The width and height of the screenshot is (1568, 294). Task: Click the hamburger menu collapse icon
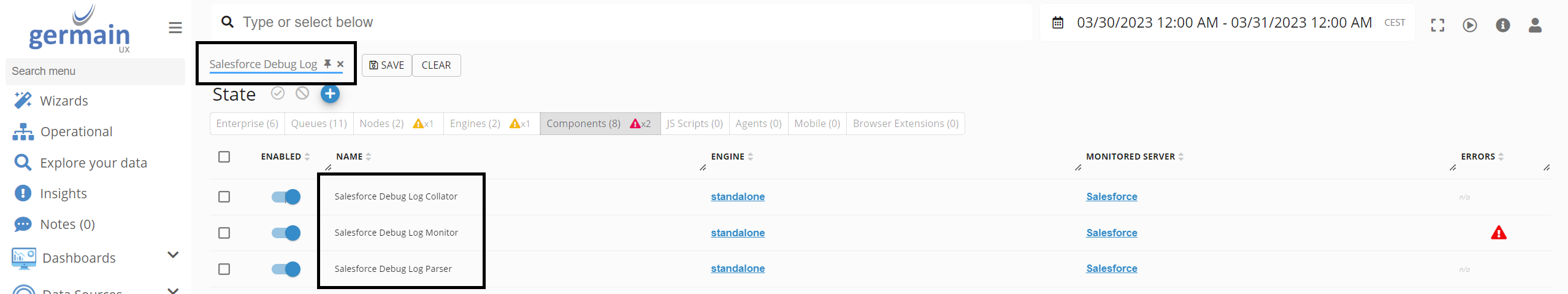coord(175,28)
